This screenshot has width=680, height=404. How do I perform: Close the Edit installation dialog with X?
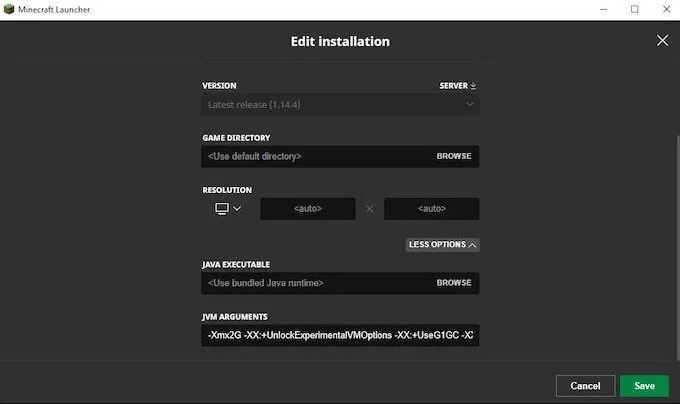coord(661,41)
